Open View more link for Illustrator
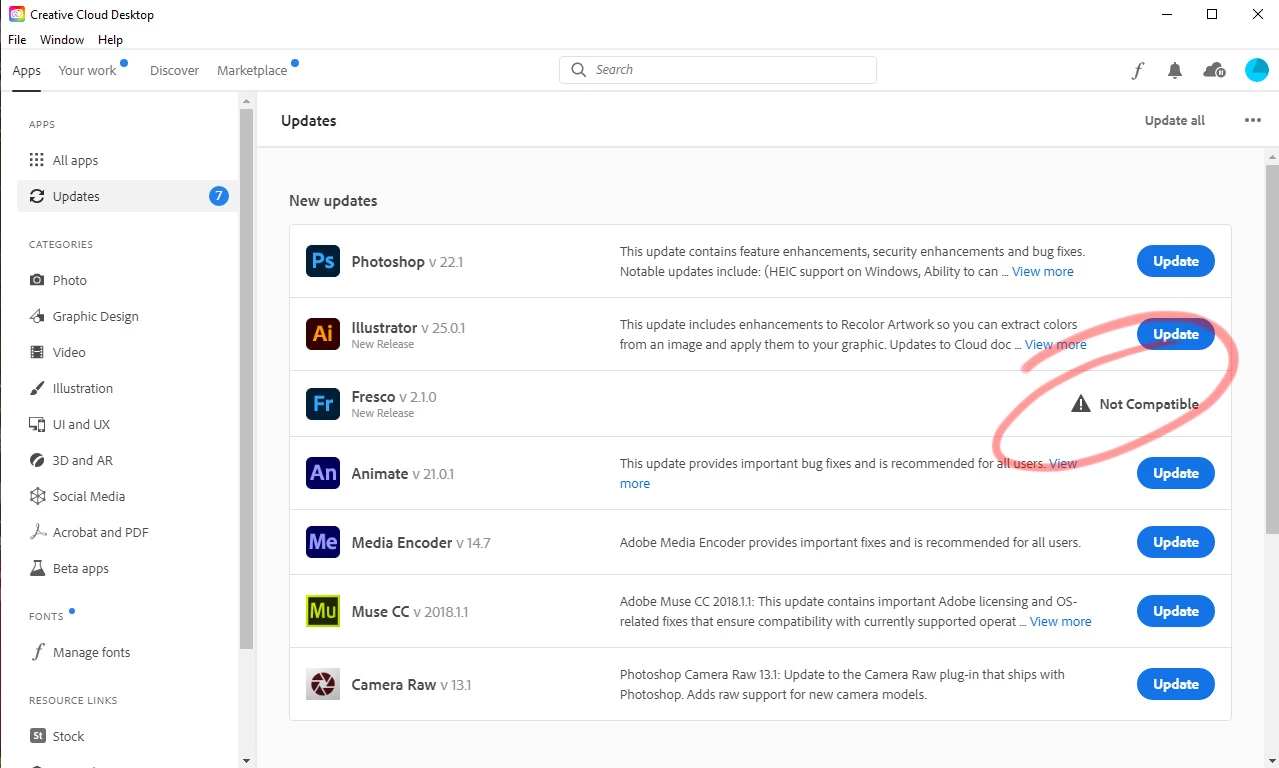Screen dimensions: 1279x768 pyautogui.click(x=1056, y=344)
